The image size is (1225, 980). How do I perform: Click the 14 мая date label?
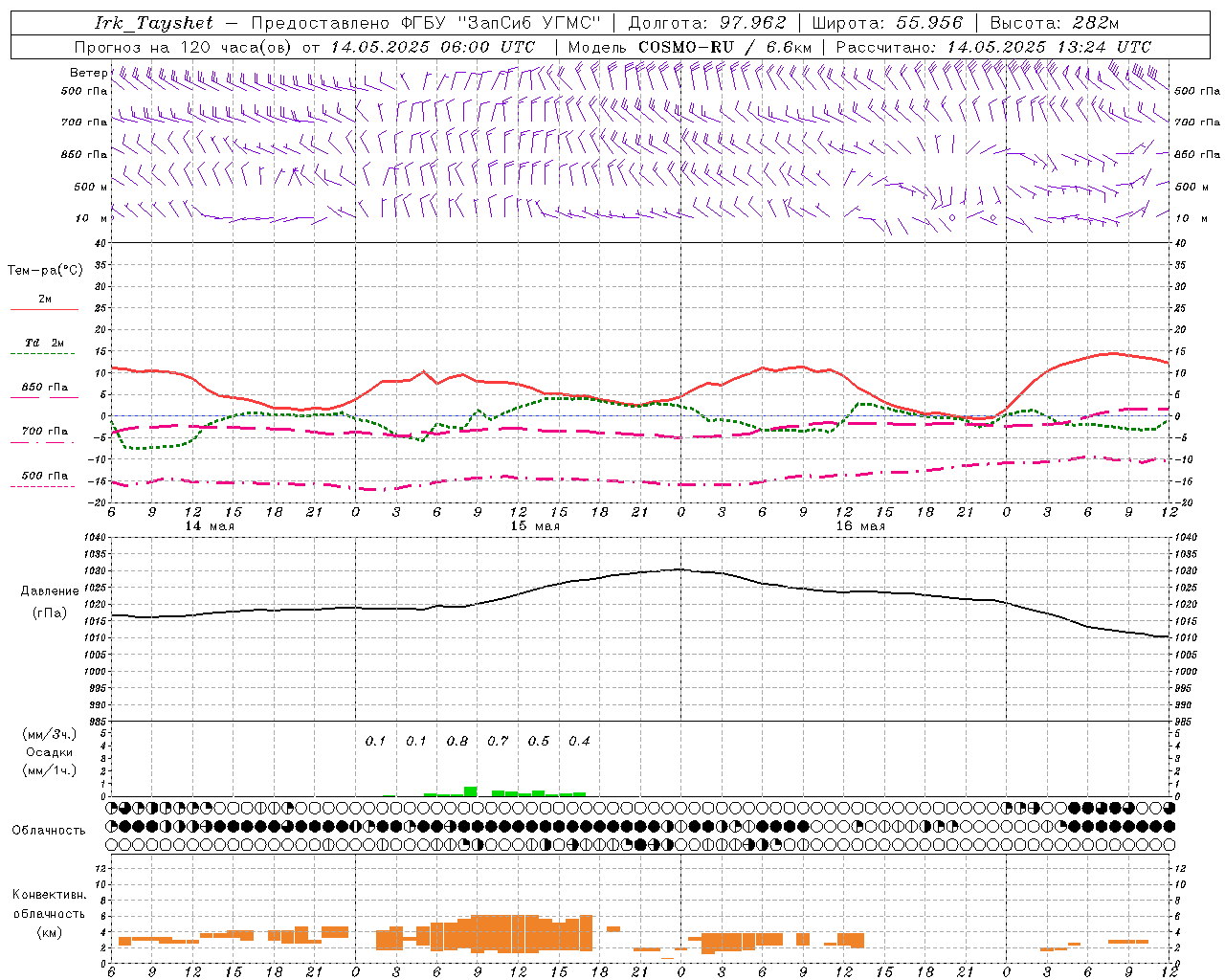pyautogui.click(x=210, y=526)
